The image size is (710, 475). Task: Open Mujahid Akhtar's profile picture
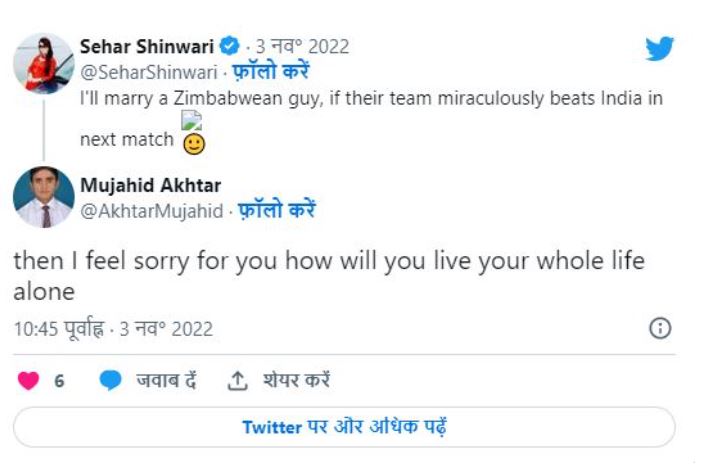coord(43,197)
